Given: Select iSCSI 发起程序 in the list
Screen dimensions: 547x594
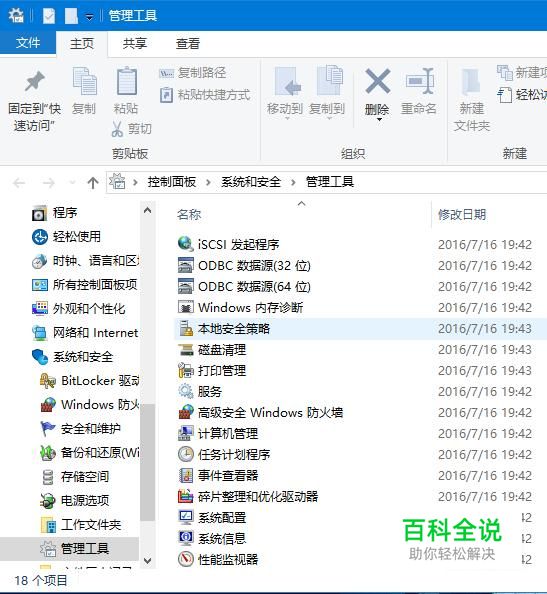Looking at the screenshot, I should coord(239,244).
